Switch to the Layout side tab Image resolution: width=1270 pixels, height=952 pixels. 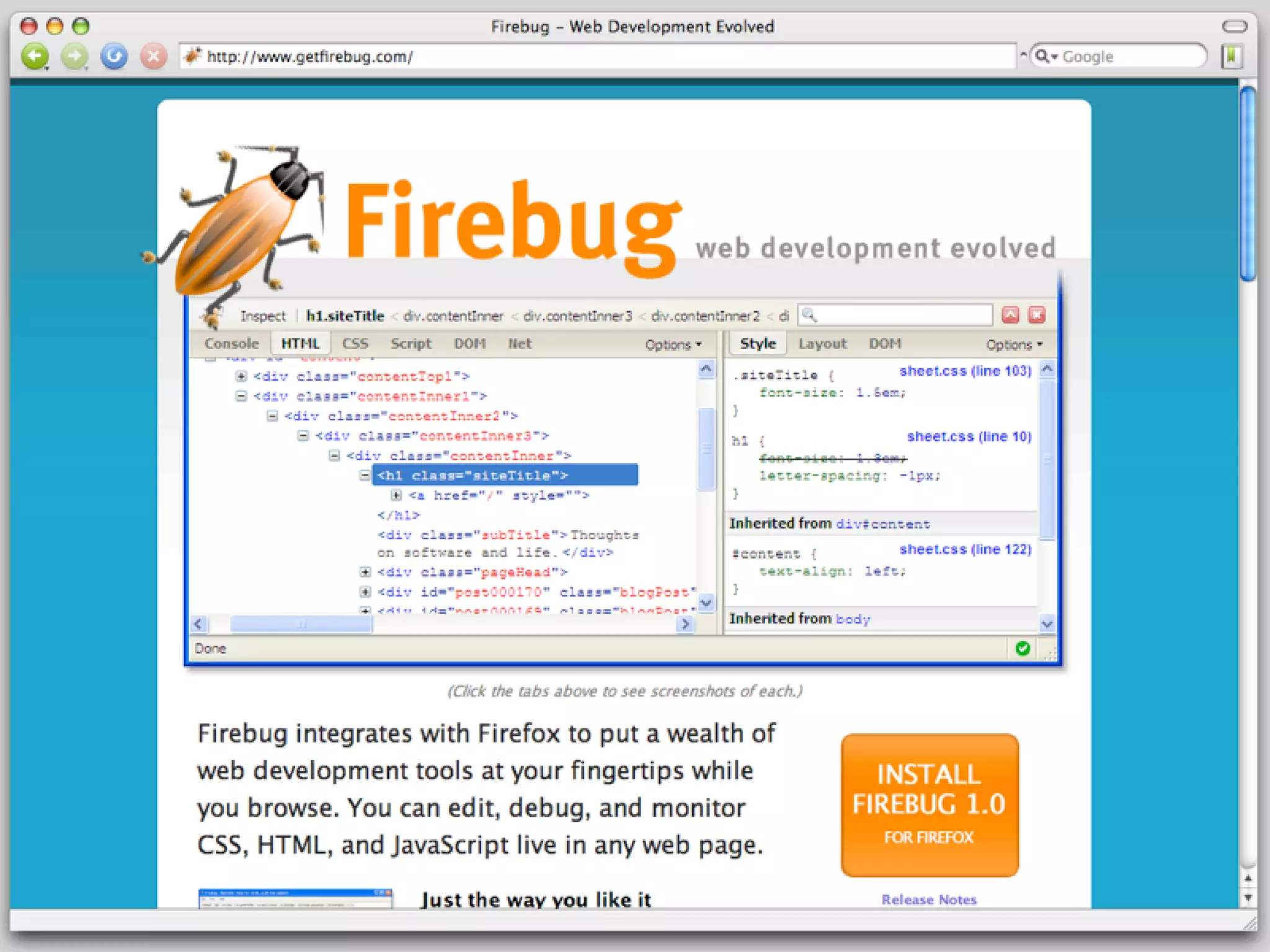point(822,343)
